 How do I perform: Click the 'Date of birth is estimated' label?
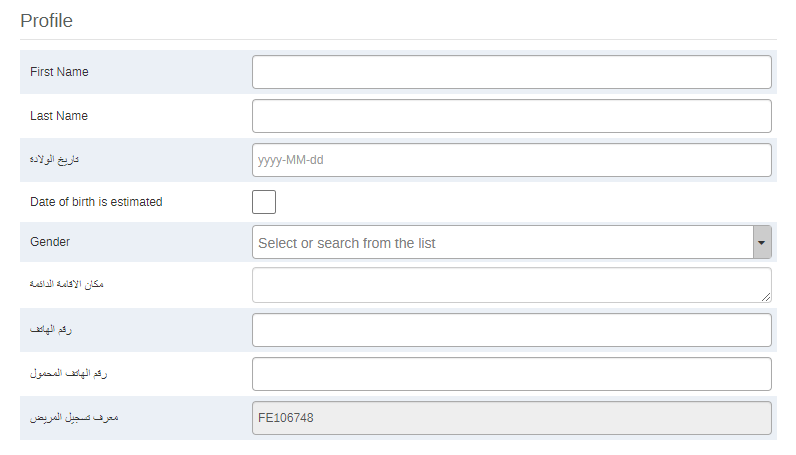[x=96, y=202]
